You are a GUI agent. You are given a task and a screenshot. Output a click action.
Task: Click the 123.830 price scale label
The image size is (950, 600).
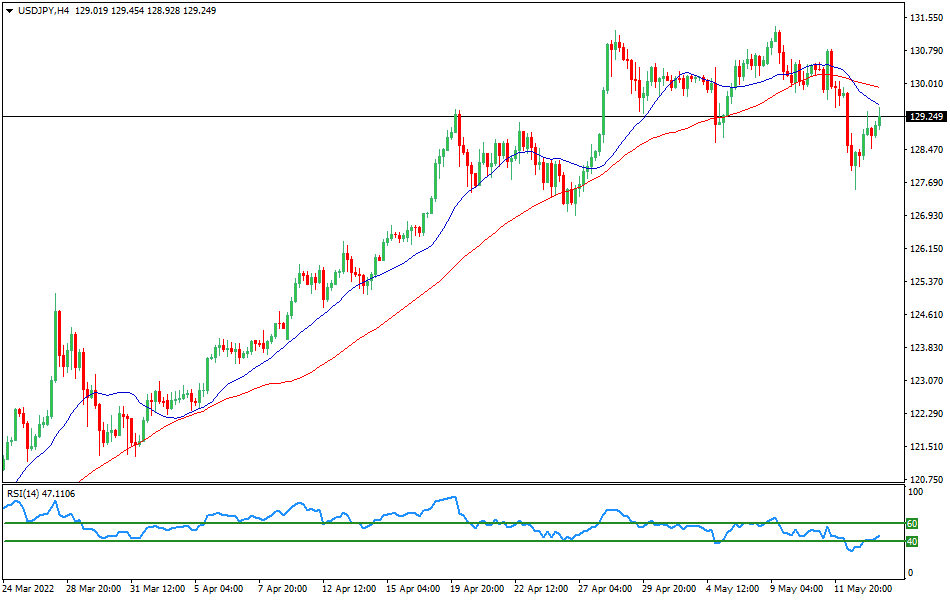click(924, 348)
